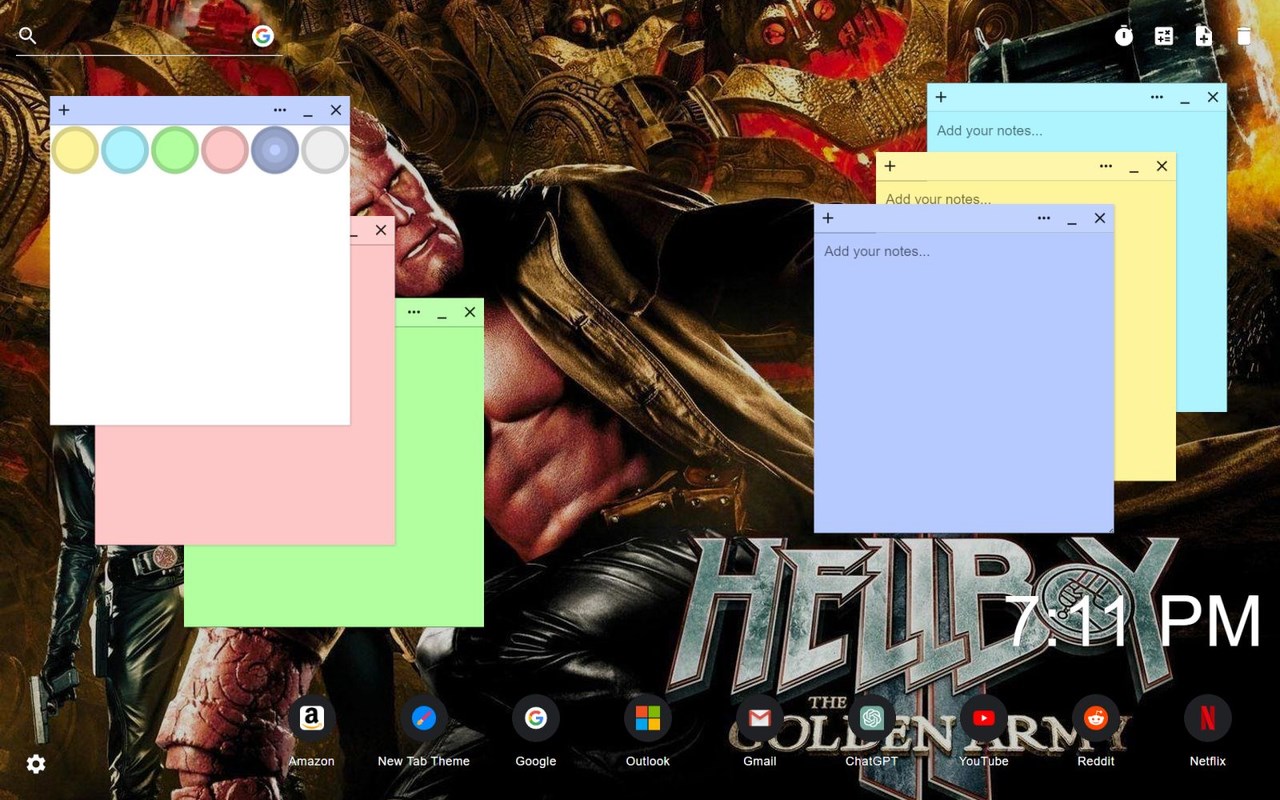Open the YouTube shortcut
Screen dimensions: 1280x800
coord(984,718)
